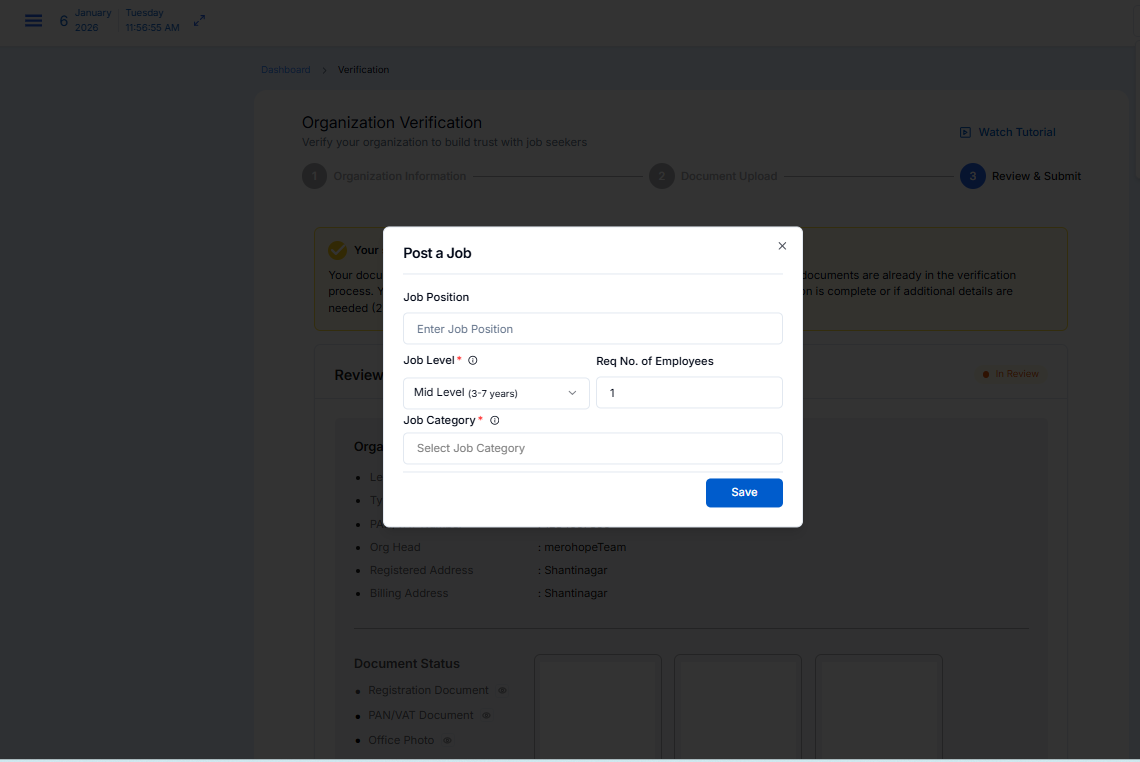Viewport: 1140px width, 762px height.
Task: Open the Job Level dropdown
Action: 495,393
